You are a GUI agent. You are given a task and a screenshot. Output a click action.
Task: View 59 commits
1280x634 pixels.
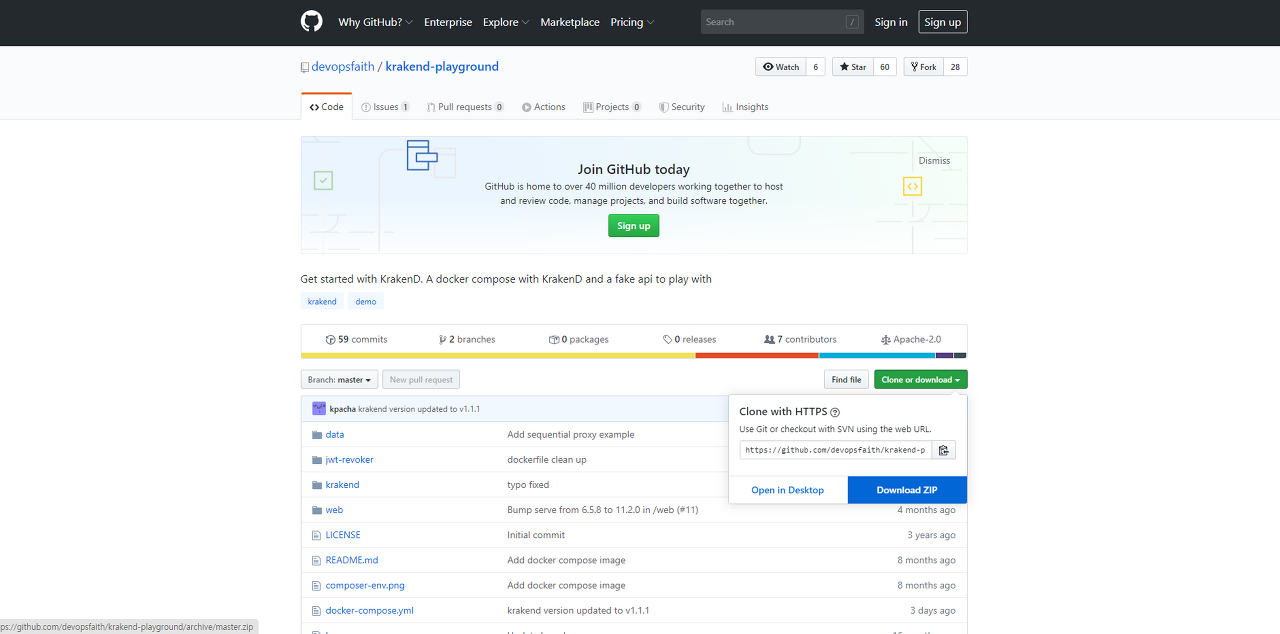point(357,340)
